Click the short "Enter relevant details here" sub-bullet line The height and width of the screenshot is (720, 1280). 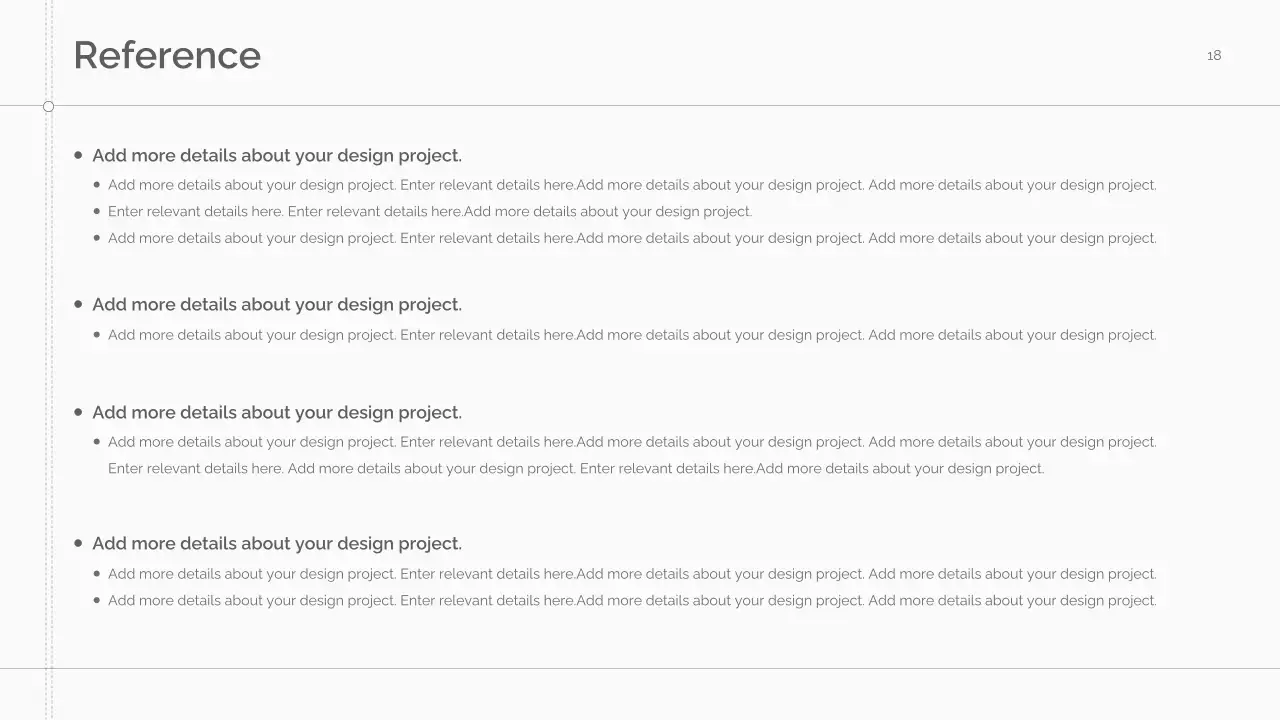(x=430, y=212)
